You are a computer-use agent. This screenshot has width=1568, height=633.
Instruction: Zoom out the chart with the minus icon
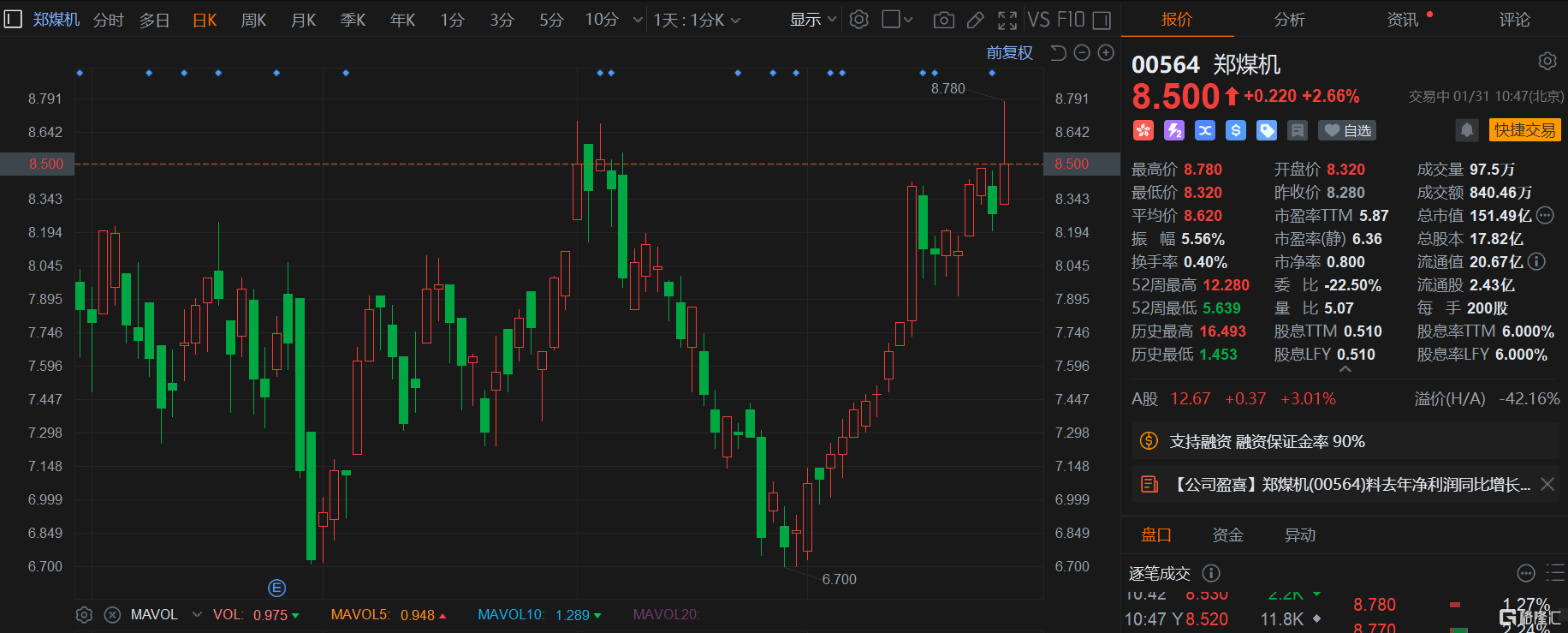click(1082, 53)
